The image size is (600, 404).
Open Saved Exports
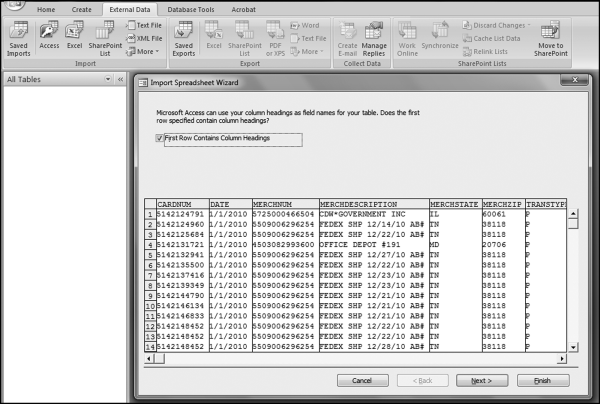click(184, 39)
